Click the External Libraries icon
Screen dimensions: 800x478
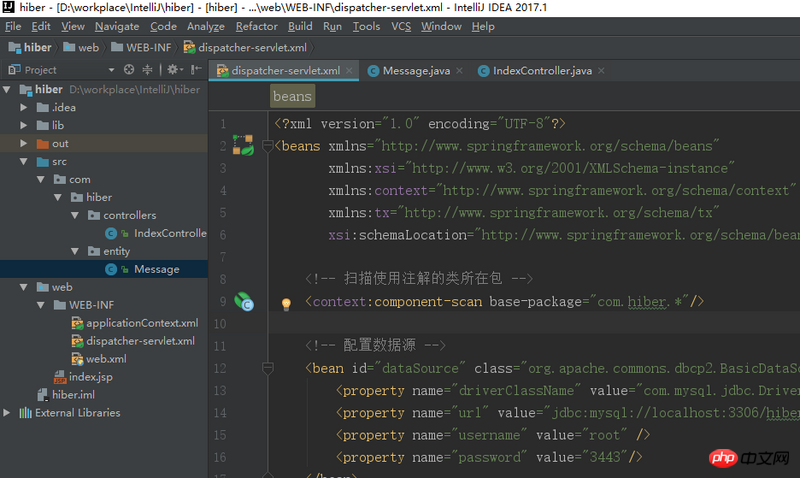(25, 413)
